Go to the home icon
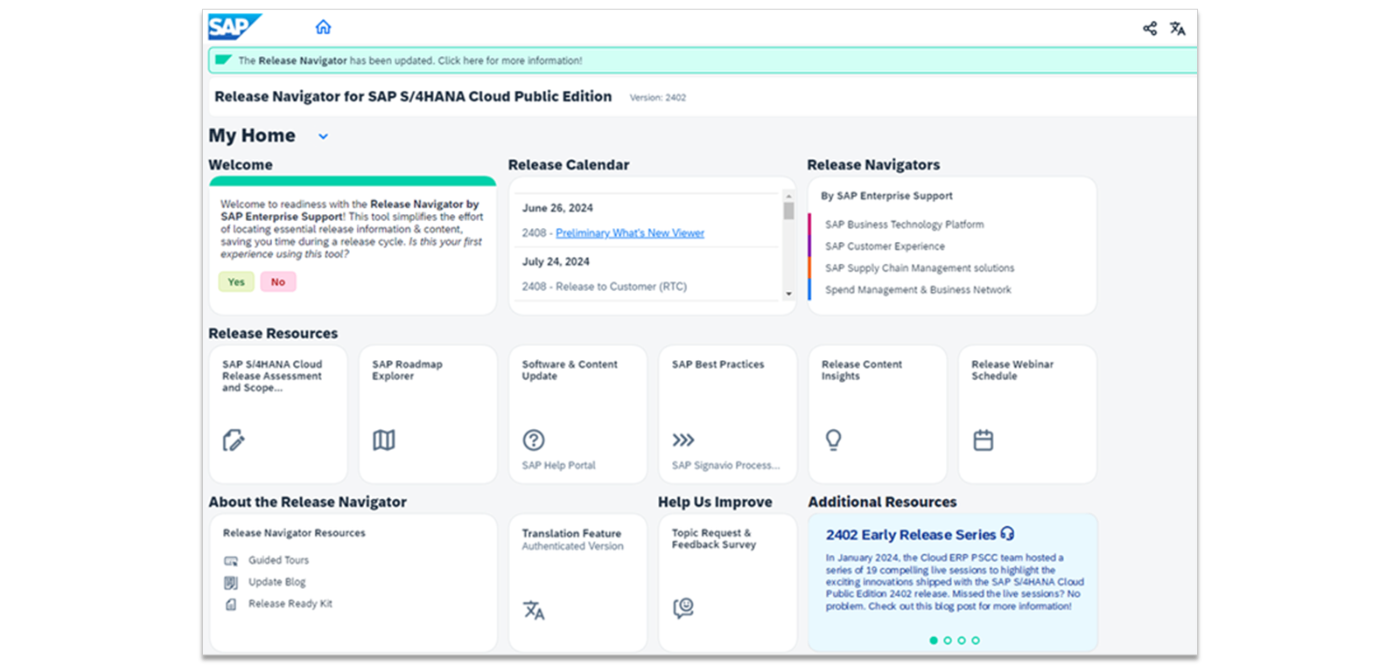The image size is (1400, 672). [323, 27]
